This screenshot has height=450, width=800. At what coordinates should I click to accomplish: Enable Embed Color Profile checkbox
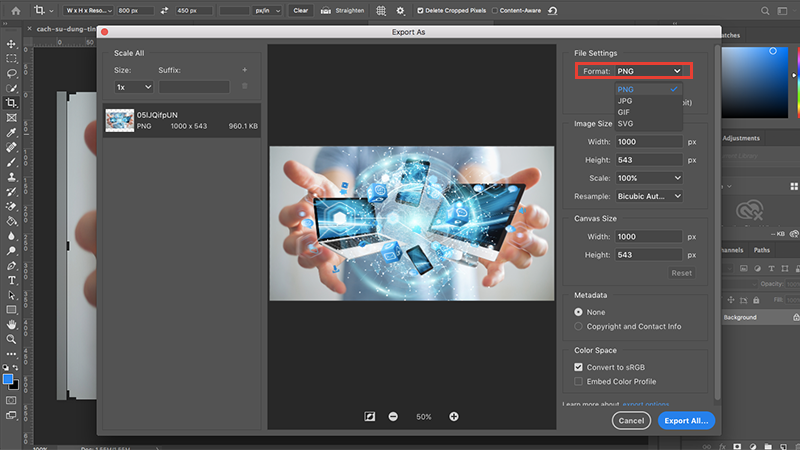pyautogui.click(x=578, y=381)
